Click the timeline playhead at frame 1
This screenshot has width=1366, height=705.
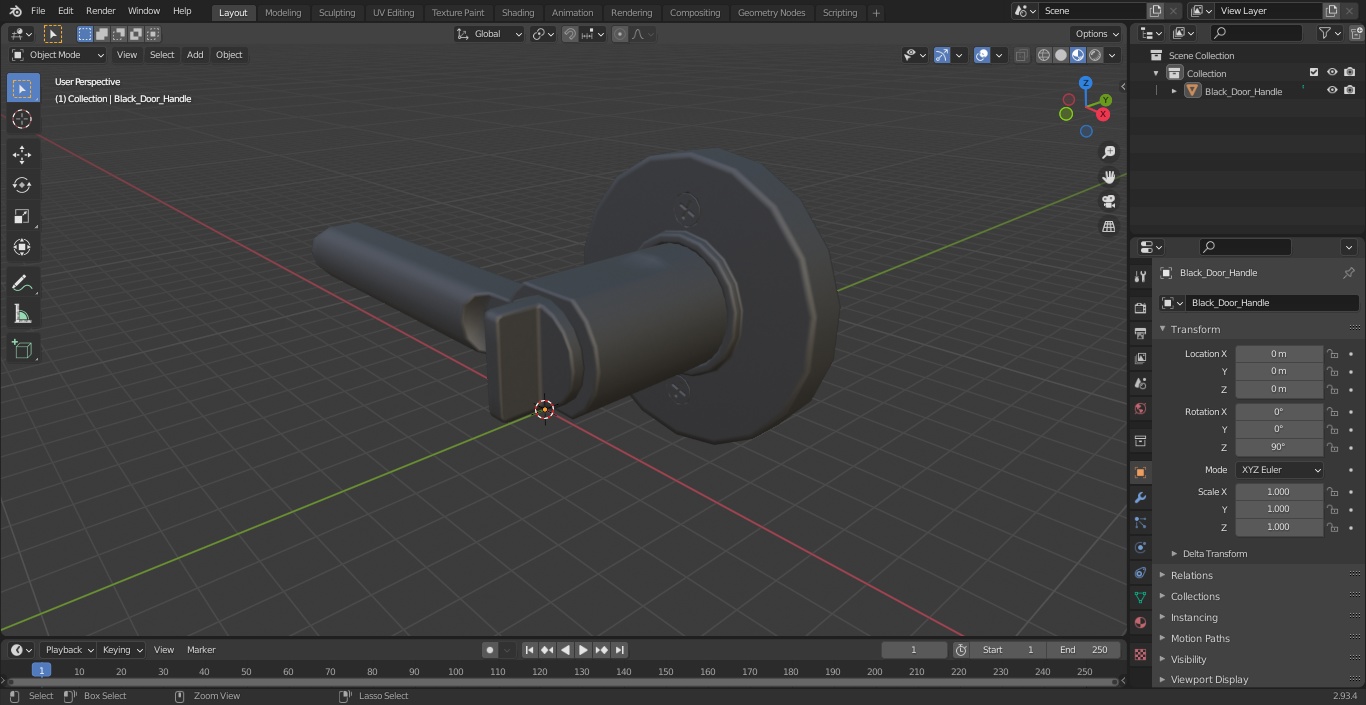pyautogui.click(x=41, y=670)
